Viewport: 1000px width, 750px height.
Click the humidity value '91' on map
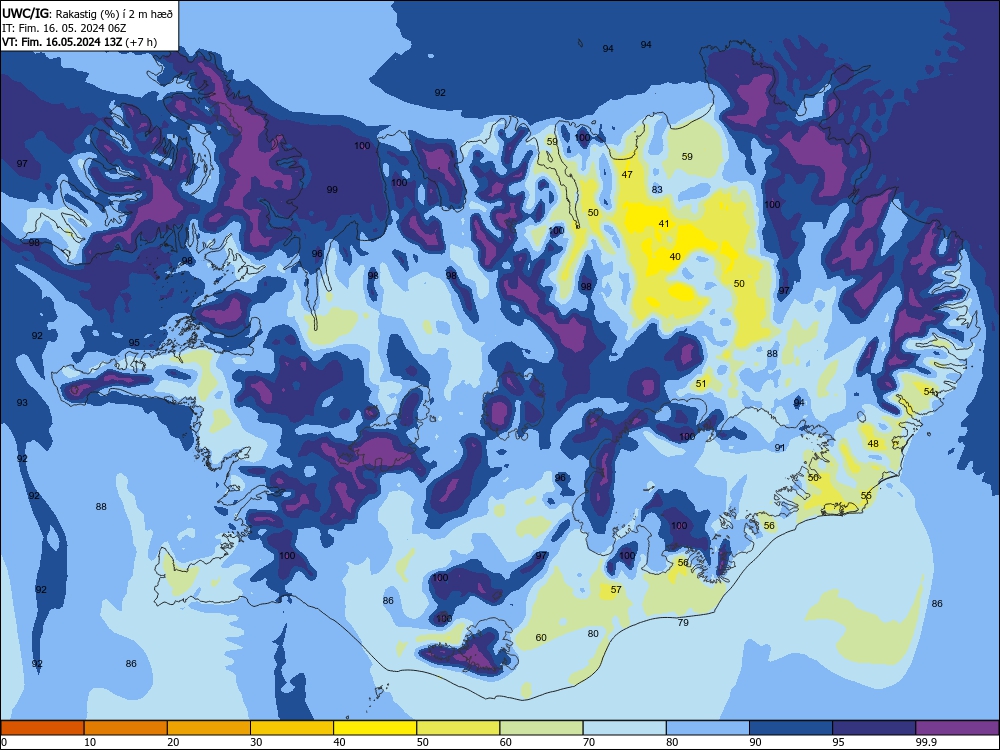point(780,448)
